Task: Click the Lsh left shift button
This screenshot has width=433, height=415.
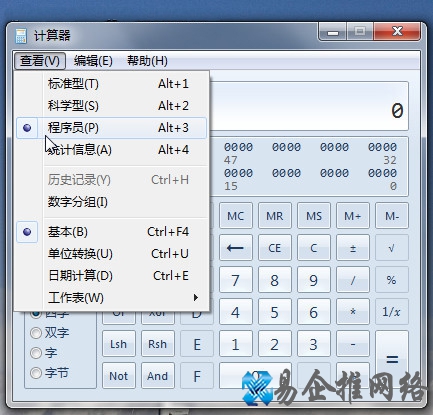Action: (x=119, y=344)
